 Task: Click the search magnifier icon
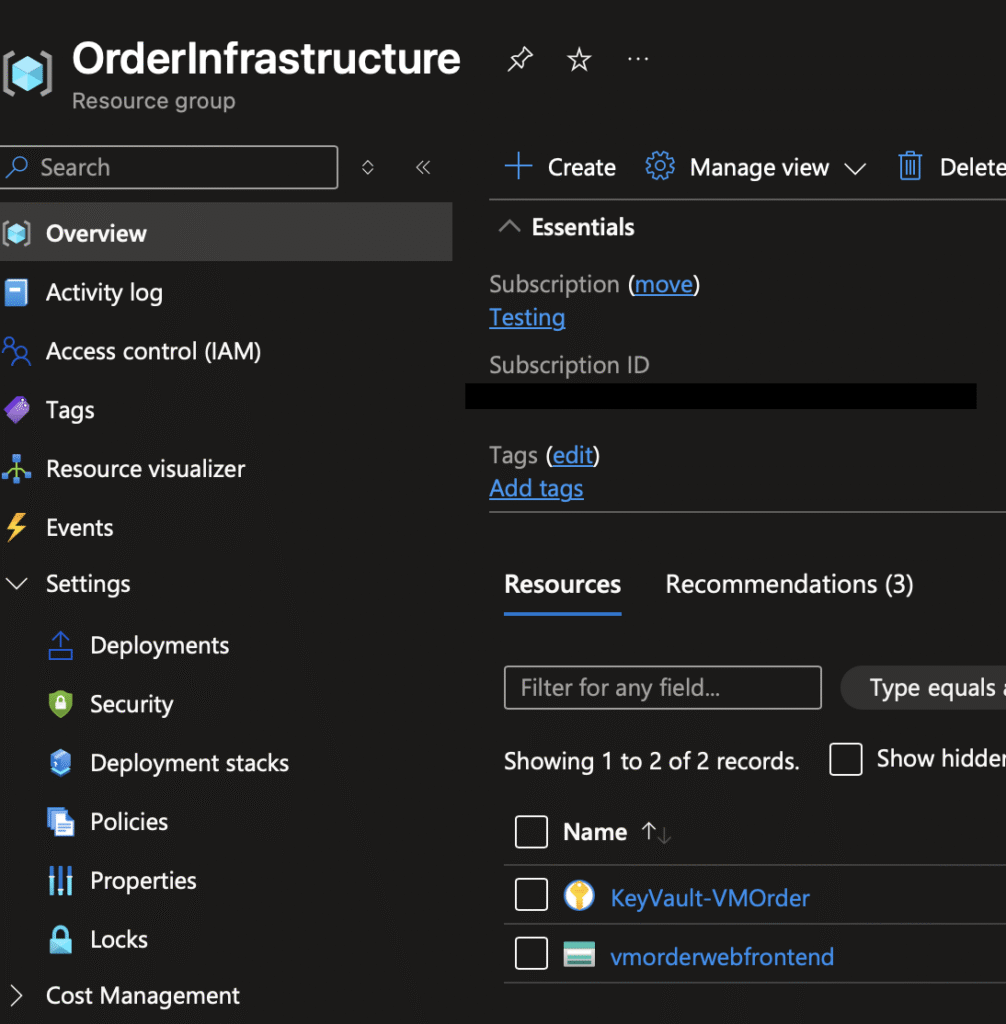(17, 167)
